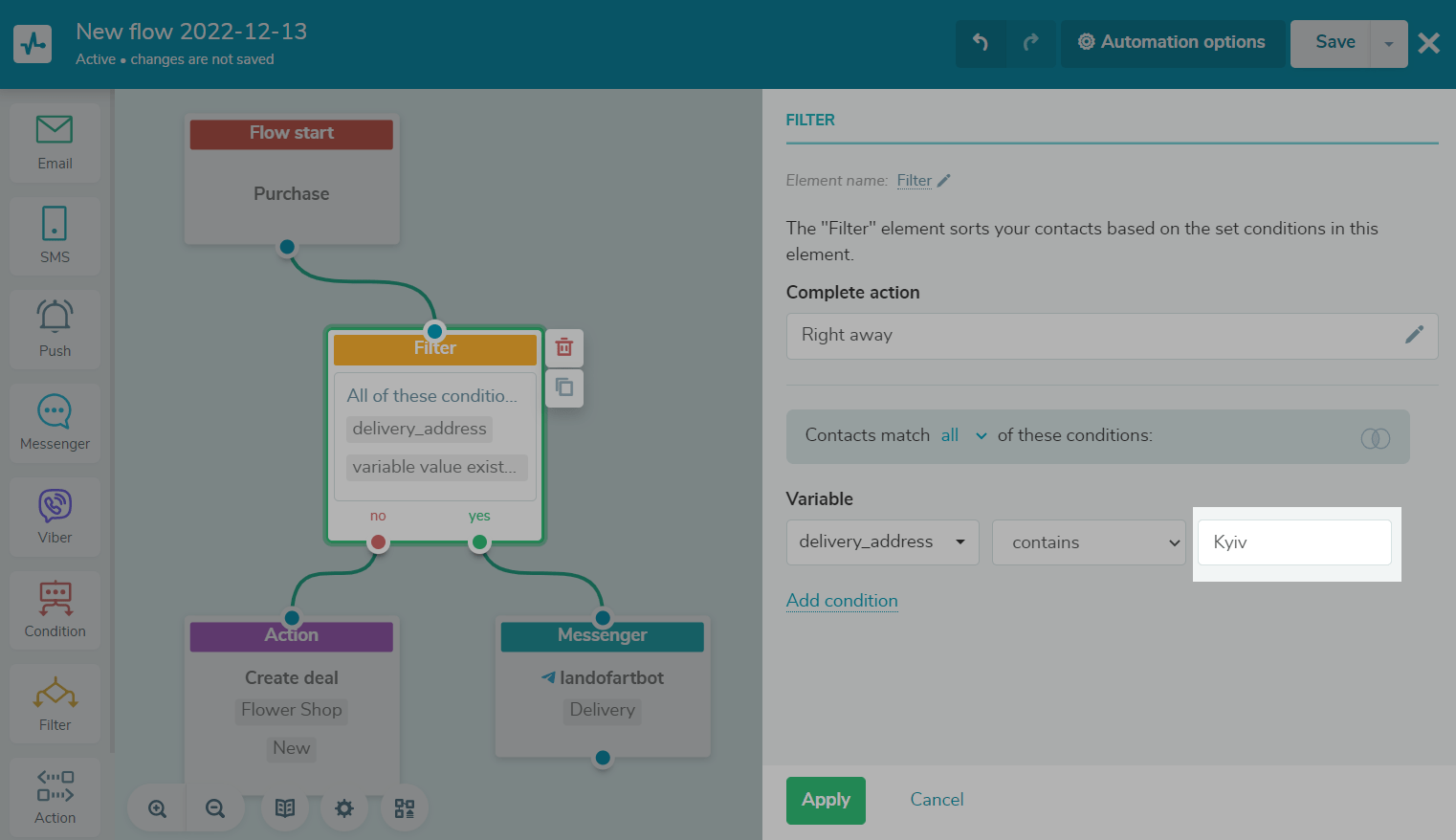Screen dimensions: 1456x840
Task: Click the Kyiv value input field
Action: [1294, 542]
